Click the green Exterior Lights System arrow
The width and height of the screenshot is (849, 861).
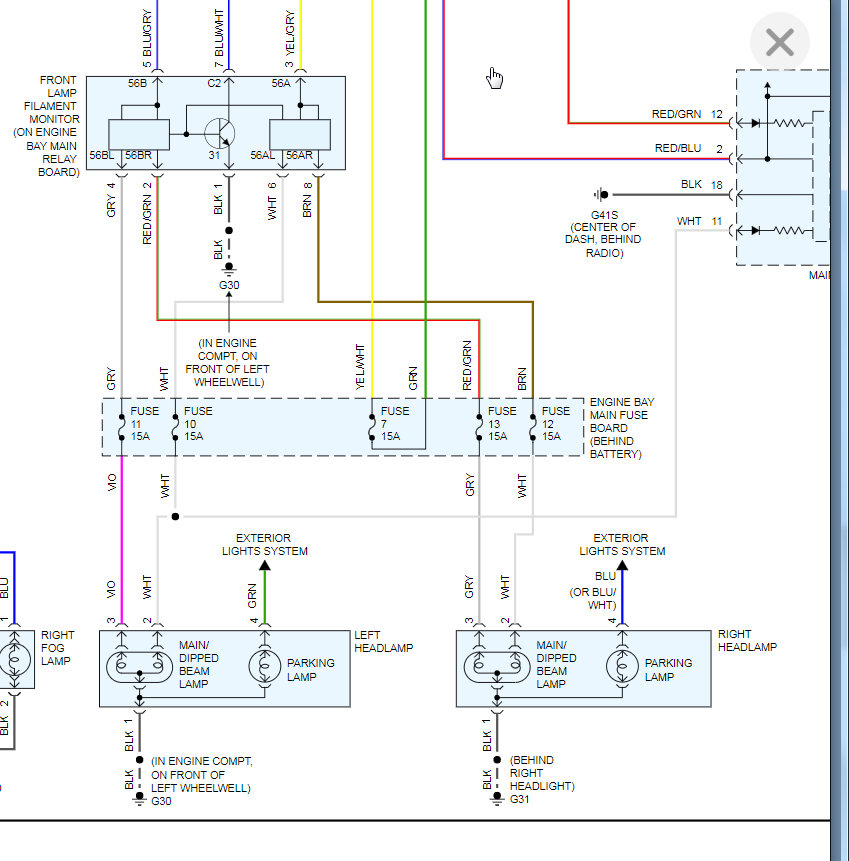tap(264, 565)
